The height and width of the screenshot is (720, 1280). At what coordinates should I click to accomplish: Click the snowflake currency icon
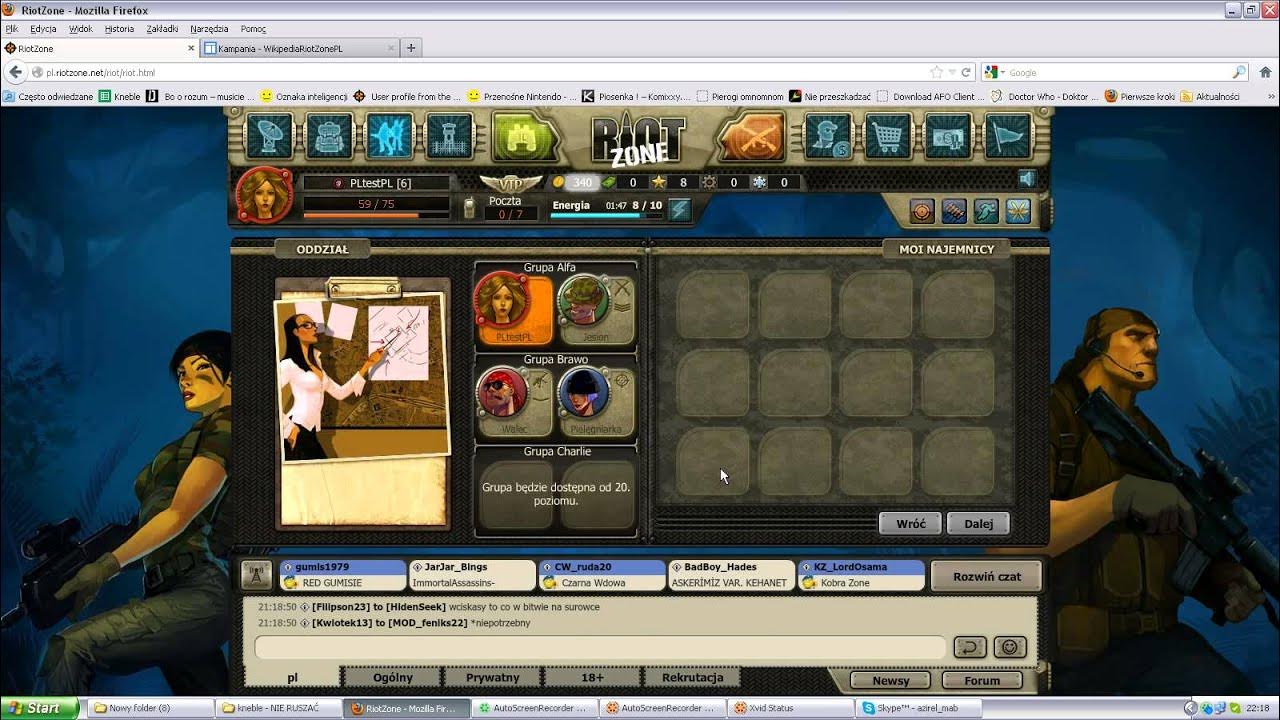click(x=759, y=182)
